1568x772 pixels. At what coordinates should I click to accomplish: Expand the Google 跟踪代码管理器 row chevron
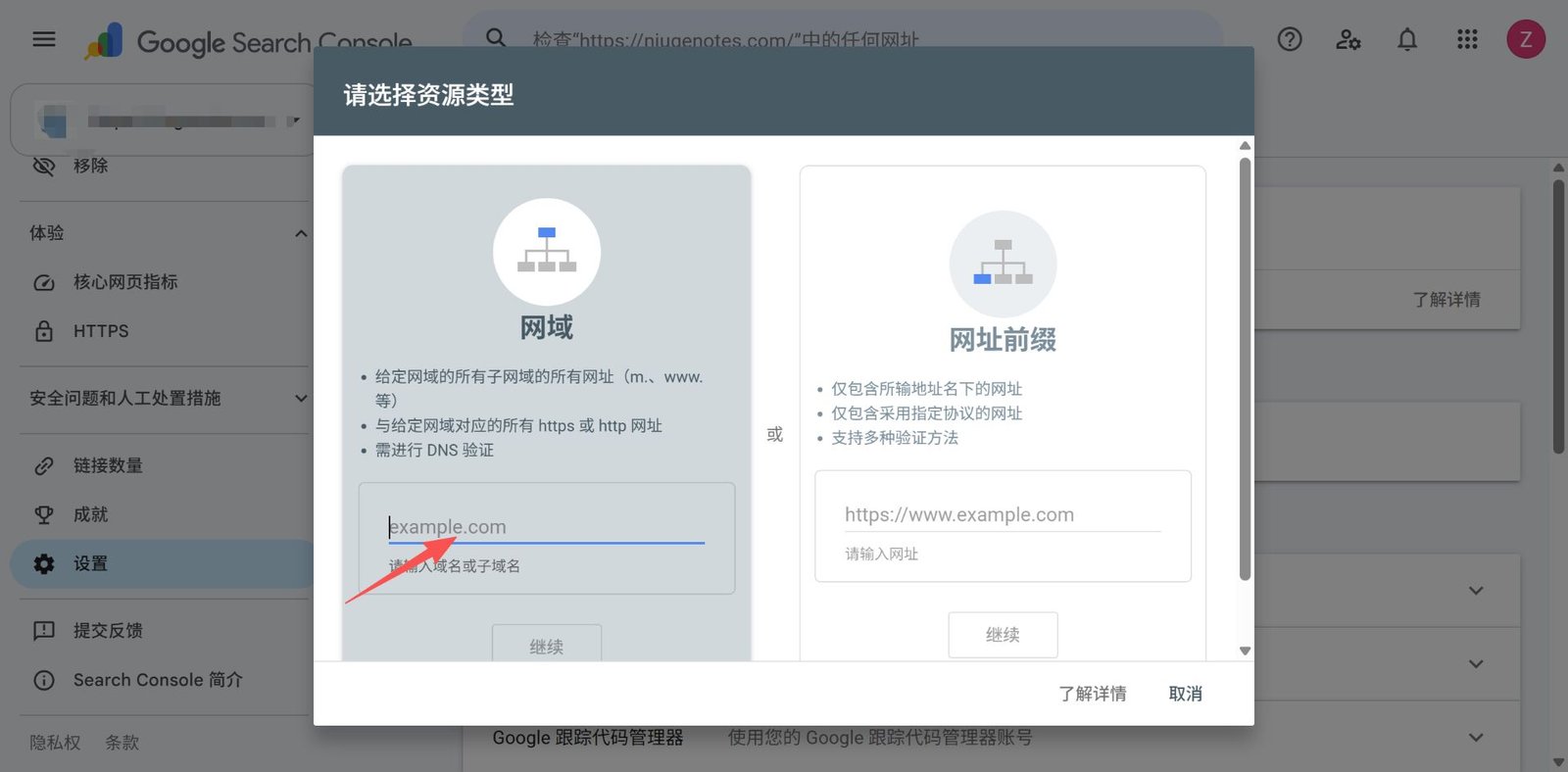pos(1476,737)
